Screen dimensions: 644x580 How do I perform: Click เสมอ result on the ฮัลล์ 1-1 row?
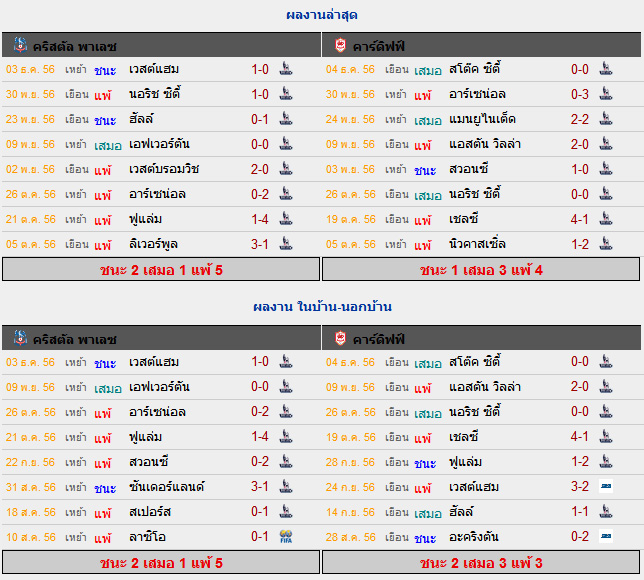click(x=428, y=513)
